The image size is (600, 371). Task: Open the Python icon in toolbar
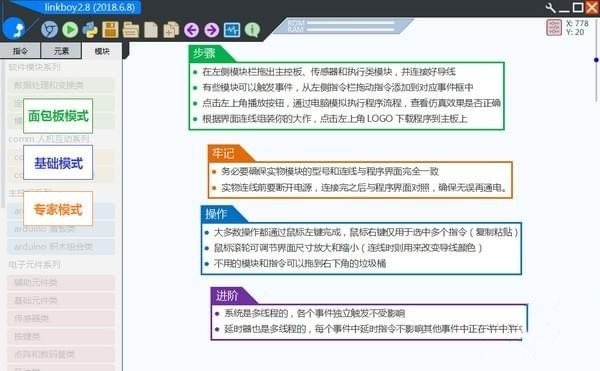click(90, 29)
